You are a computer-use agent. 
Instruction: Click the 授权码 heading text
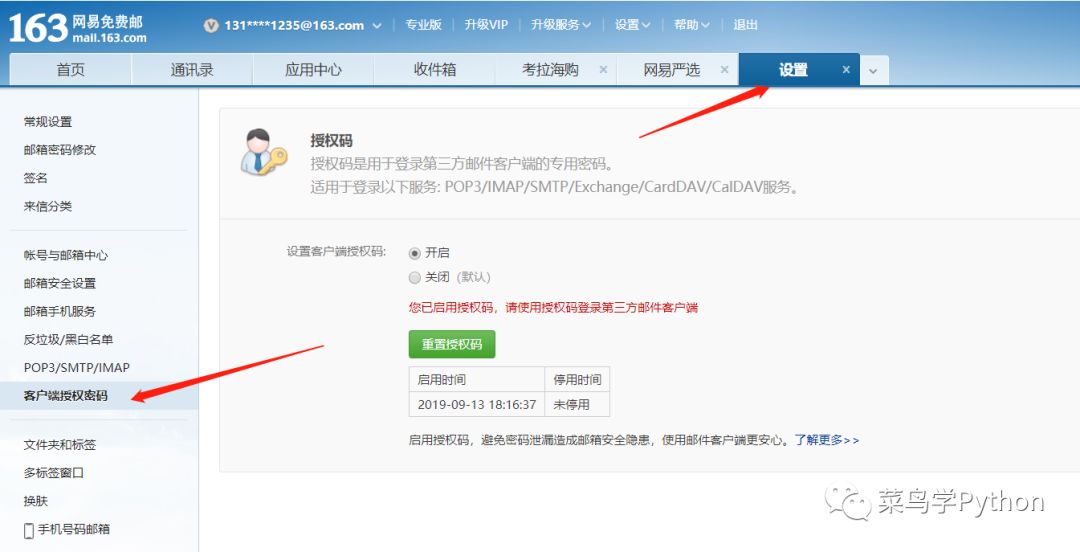point(331,141)
